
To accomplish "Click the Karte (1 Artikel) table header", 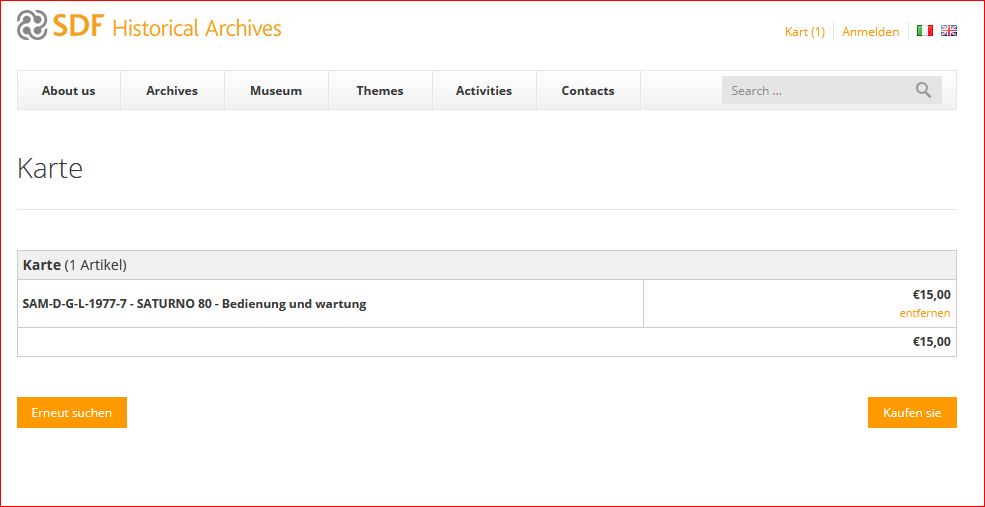I will coord(75,265).
